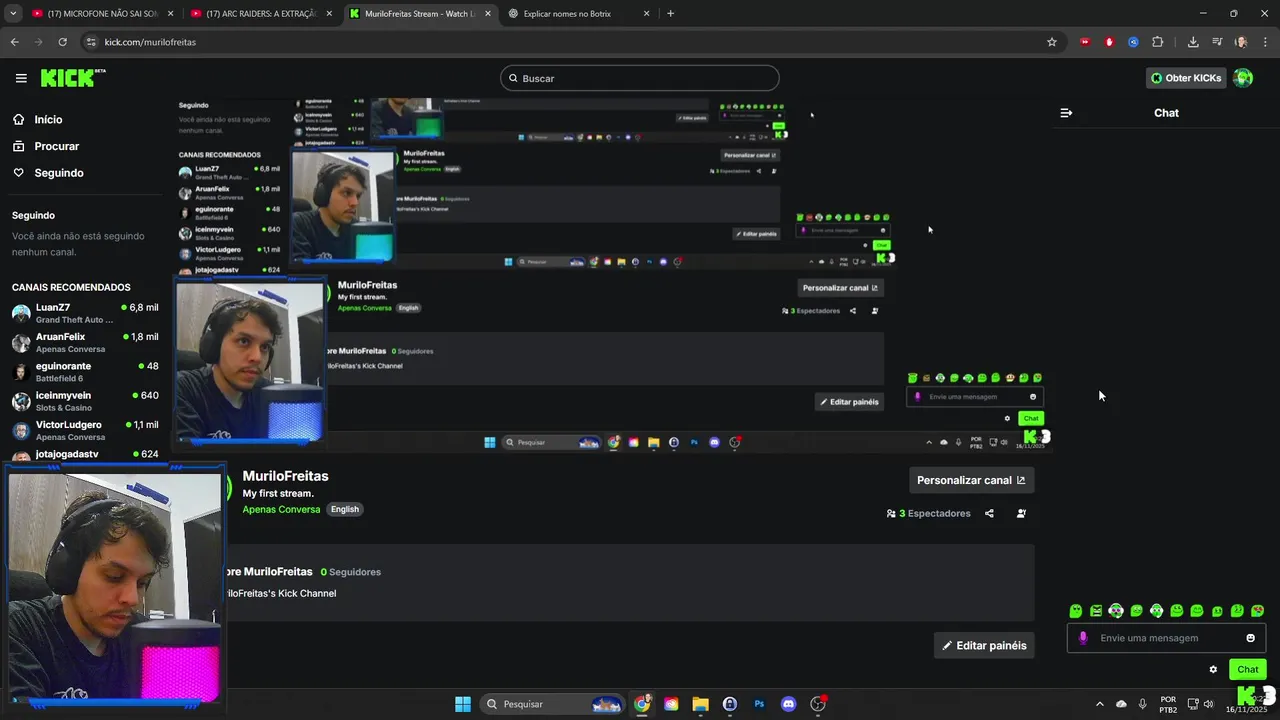
Task: Click the stream video preview area
Action: [610, 275]
